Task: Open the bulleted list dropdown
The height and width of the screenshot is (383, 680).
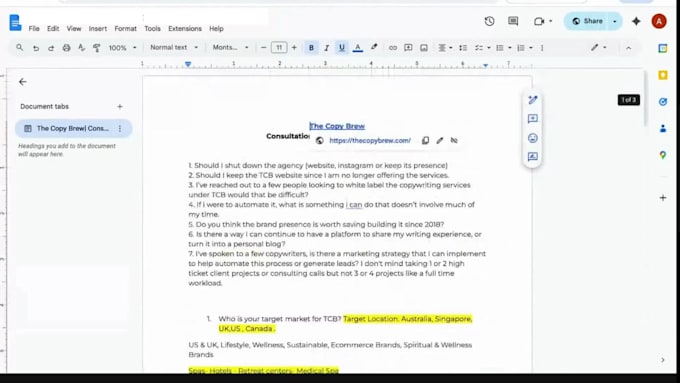Action: tap(503, 48)
